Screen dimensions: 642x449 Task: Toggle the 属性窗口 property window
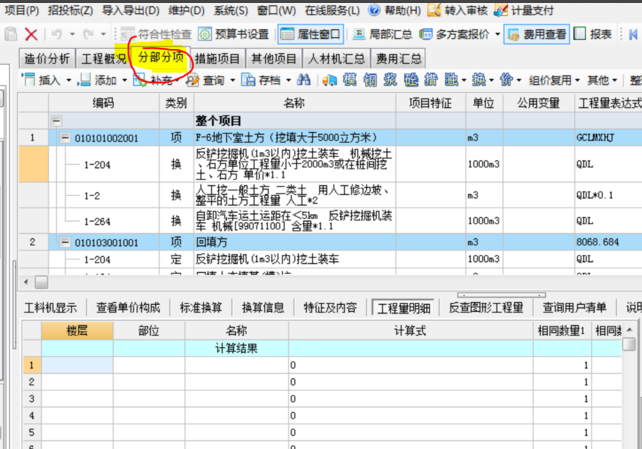click(x=309, y=34)
